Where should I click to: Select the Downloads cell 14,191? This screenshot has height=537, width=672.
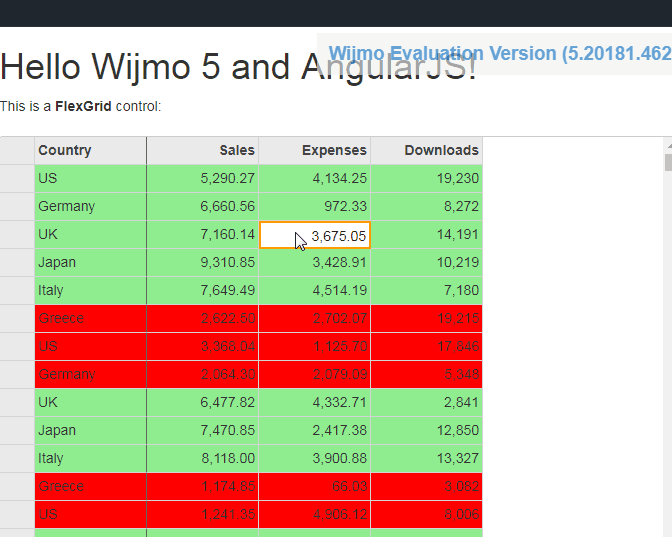coord(427,235)
